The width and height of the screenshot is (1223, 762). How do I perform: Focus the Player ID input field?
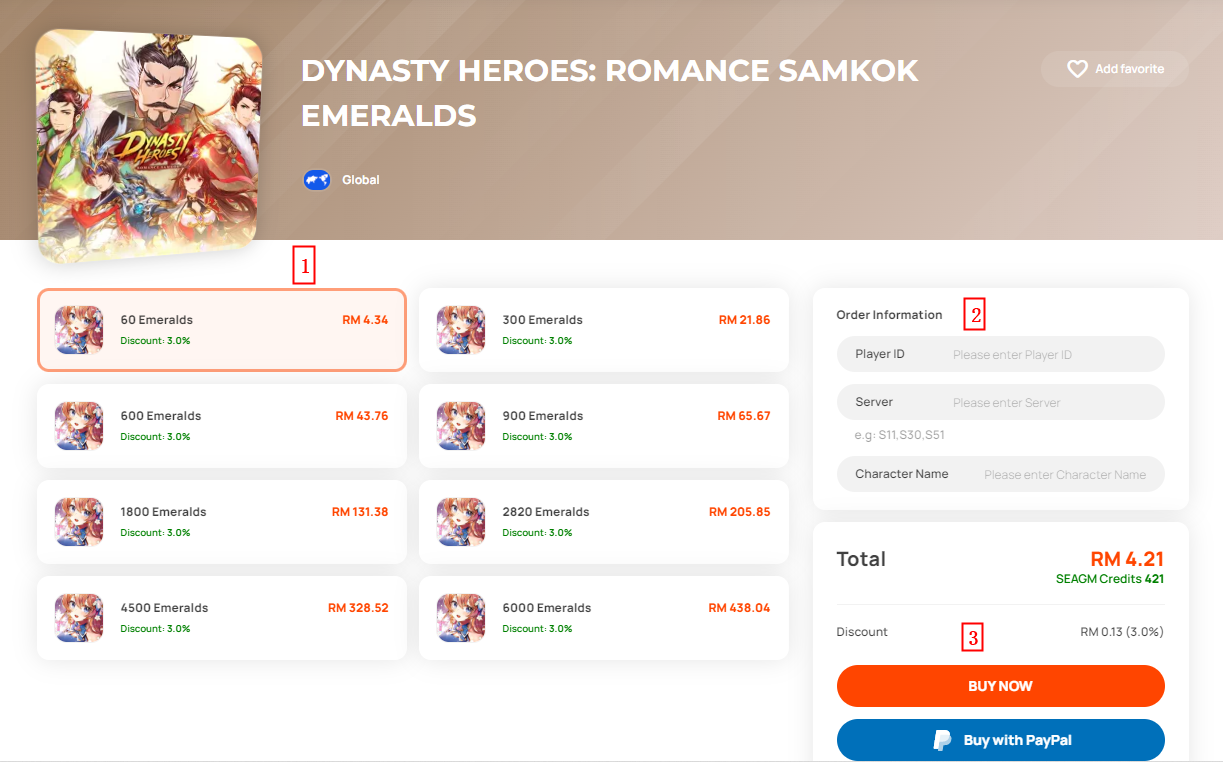pyautogui.click(x=1001, y=354)
